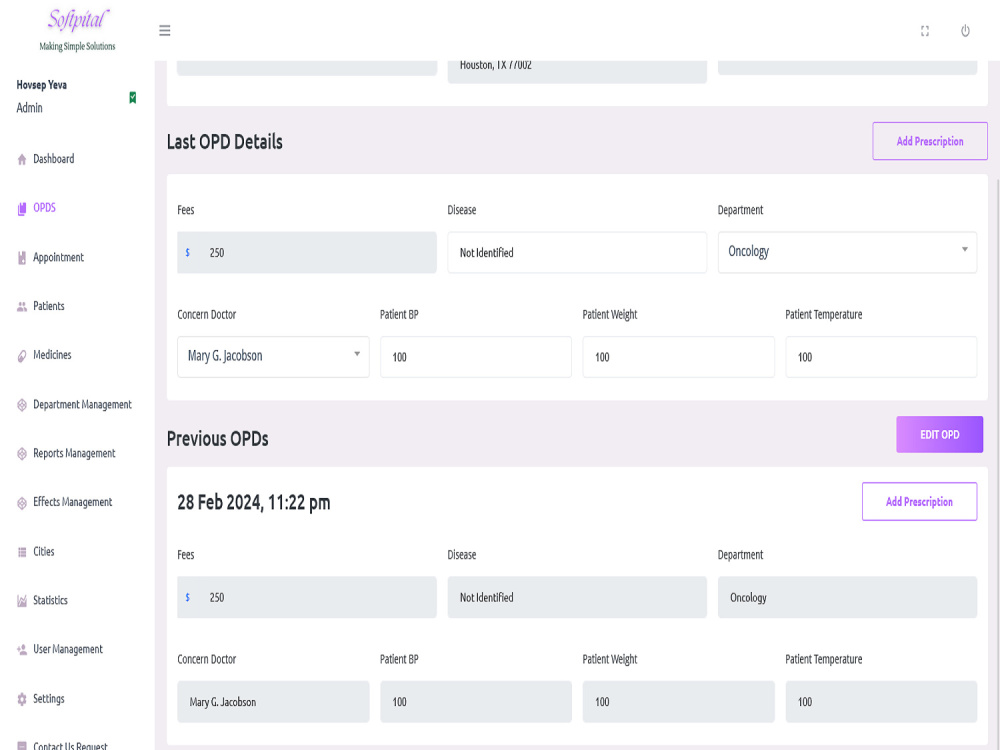Click the Effects Management icon
1000x750 pixels.
point(22,503)
